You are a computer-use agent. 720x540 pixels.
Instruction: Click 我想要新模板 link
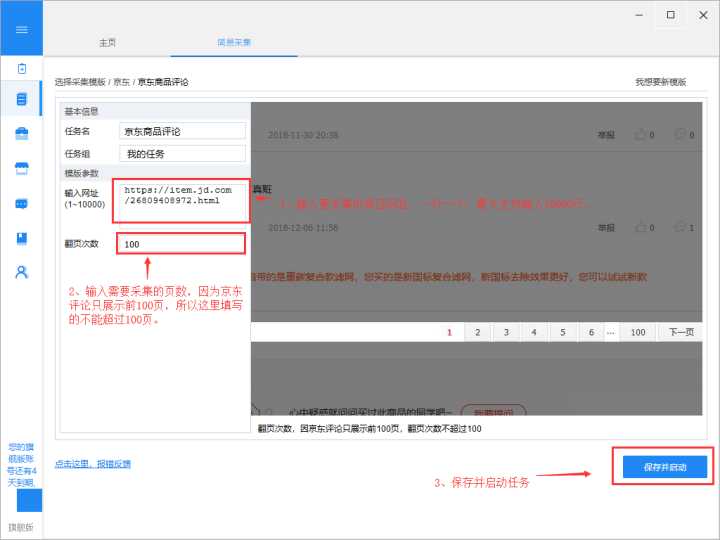click(x=660, y=82)
